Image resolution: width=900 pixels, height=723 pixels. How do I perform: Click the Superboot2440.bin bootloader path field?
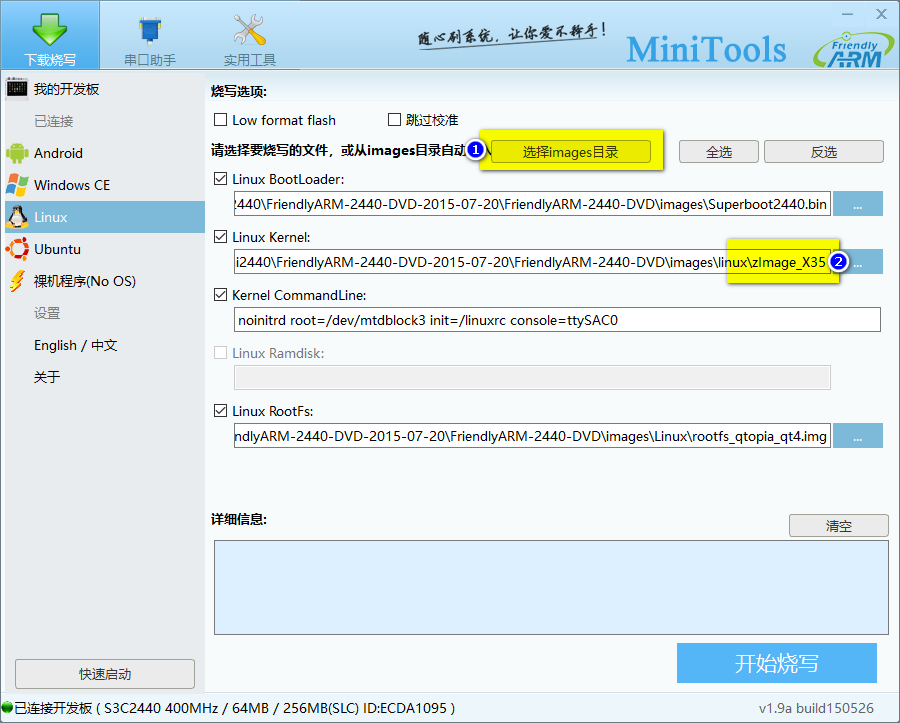pyautogui.click(x=532, y=204)
